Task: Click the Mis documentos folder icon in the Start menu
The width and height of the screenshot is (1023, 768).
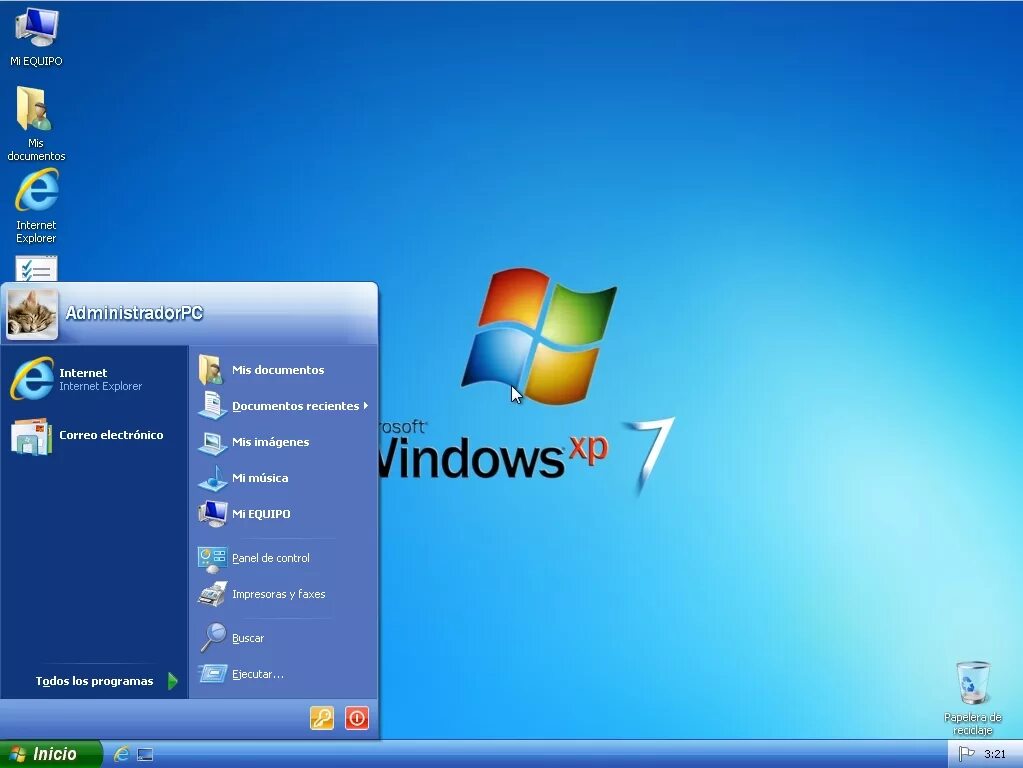Action: [x=211, y=369]
